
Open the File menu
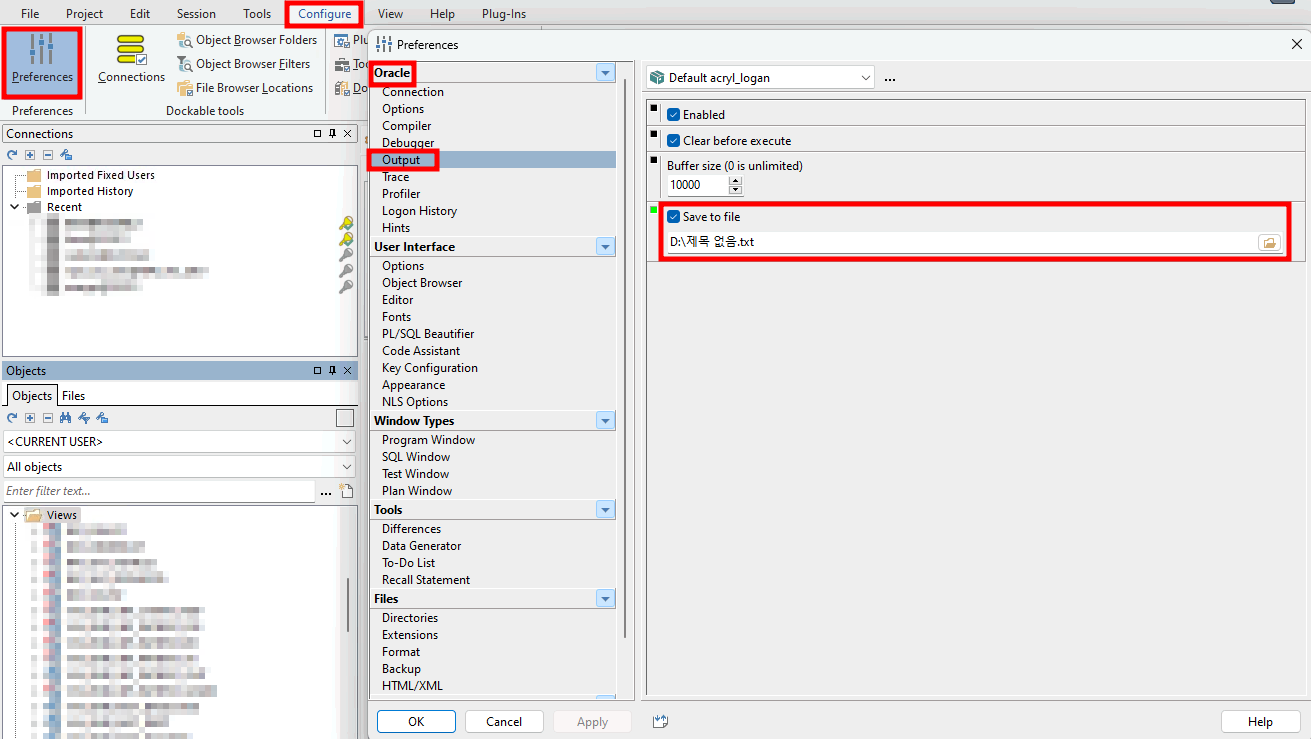click(x=30, y=14)
